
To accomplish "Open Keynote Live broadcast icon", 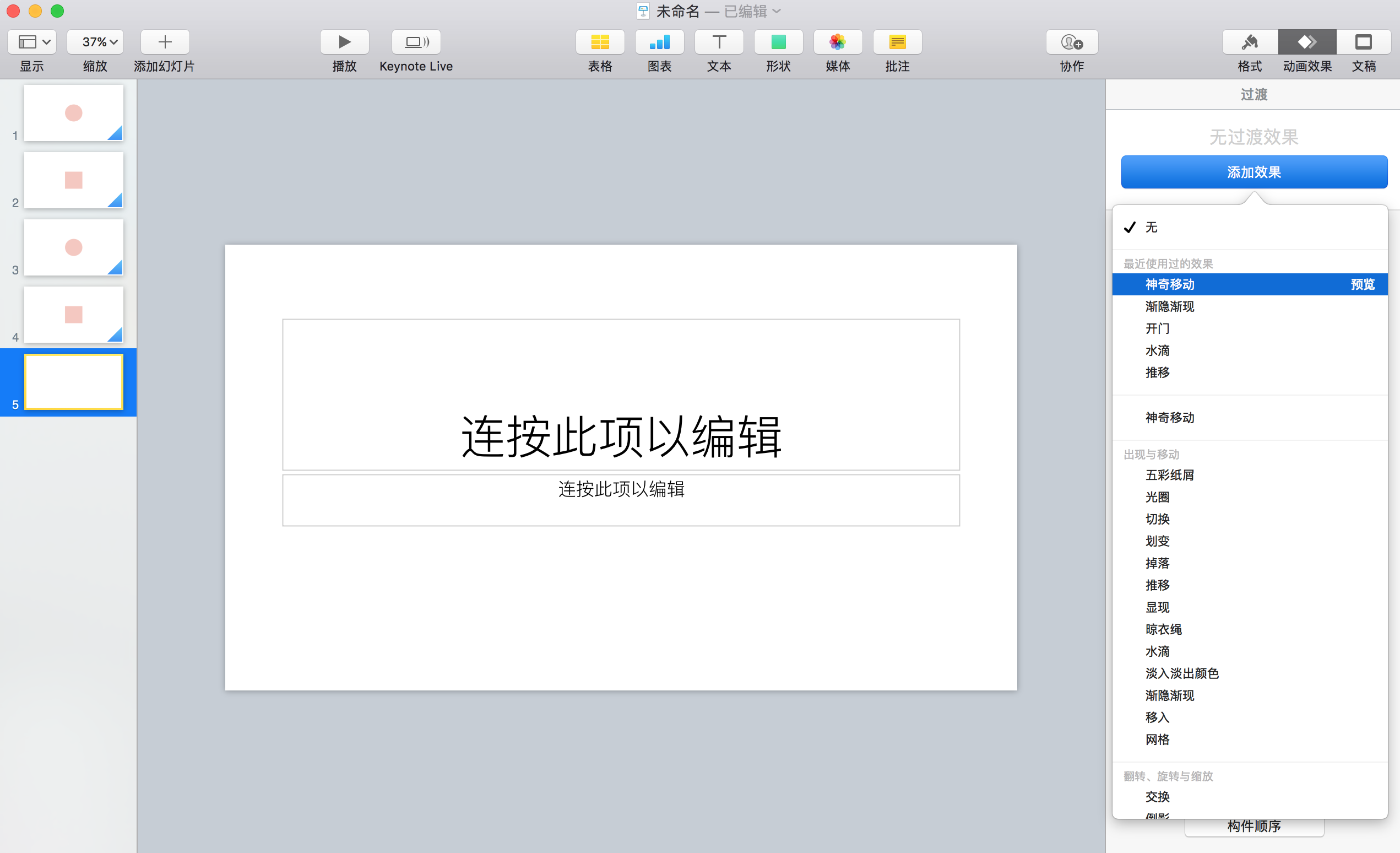I will pos(416,42).
